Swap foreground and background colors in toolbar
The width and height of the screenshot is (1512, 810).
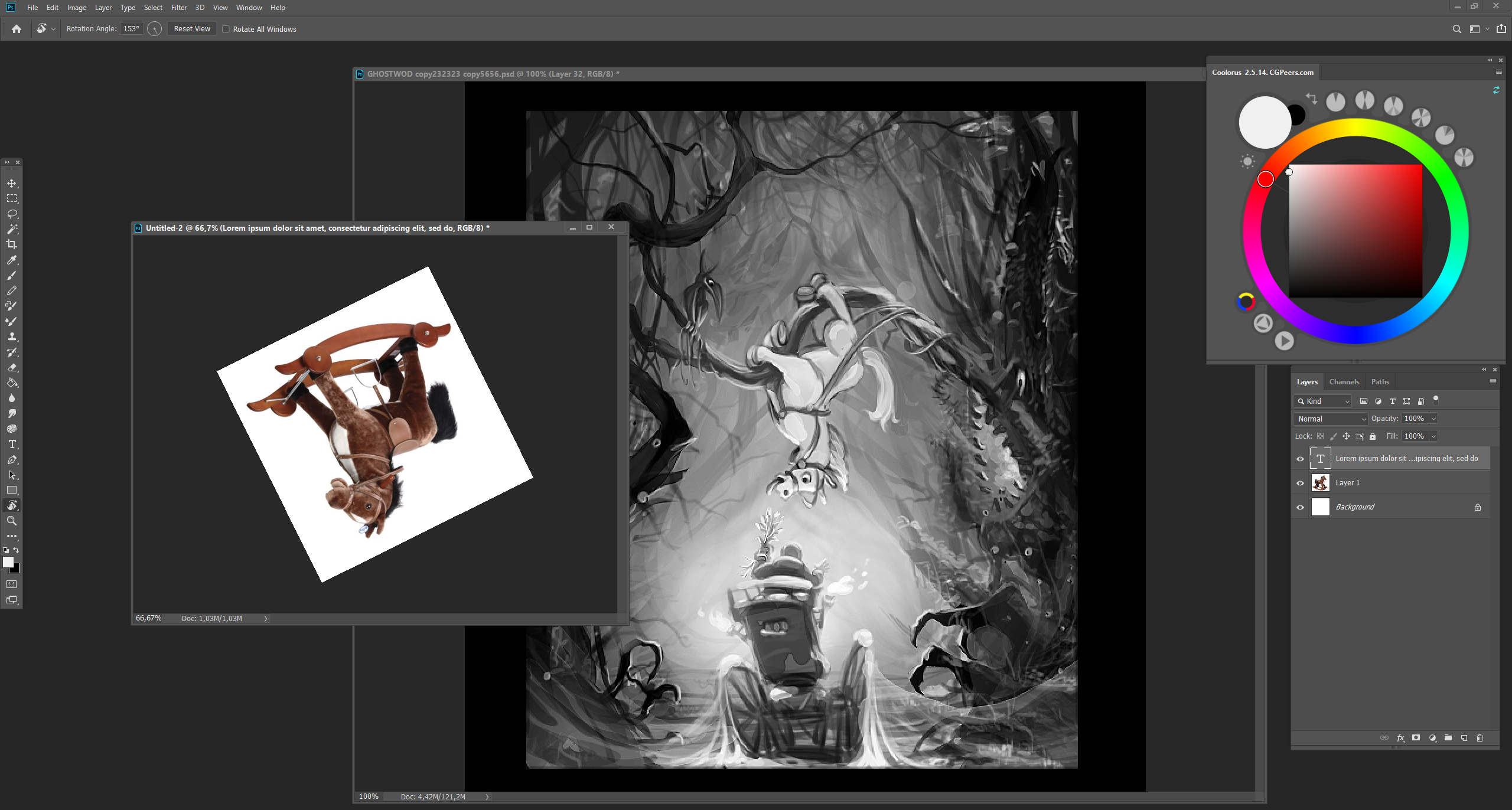(17, 550)
